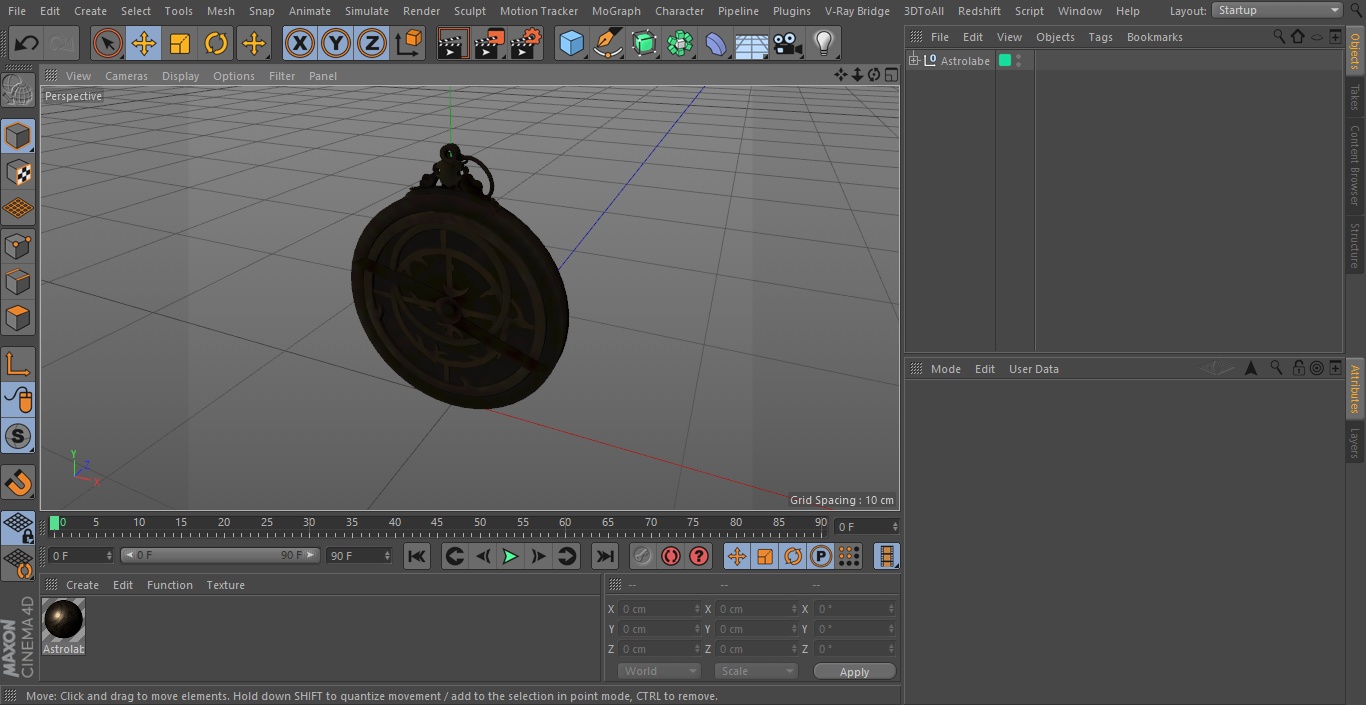1366x705 pixels.
Task: Render the current view (clapperboard)
Action: pos(454,43)
